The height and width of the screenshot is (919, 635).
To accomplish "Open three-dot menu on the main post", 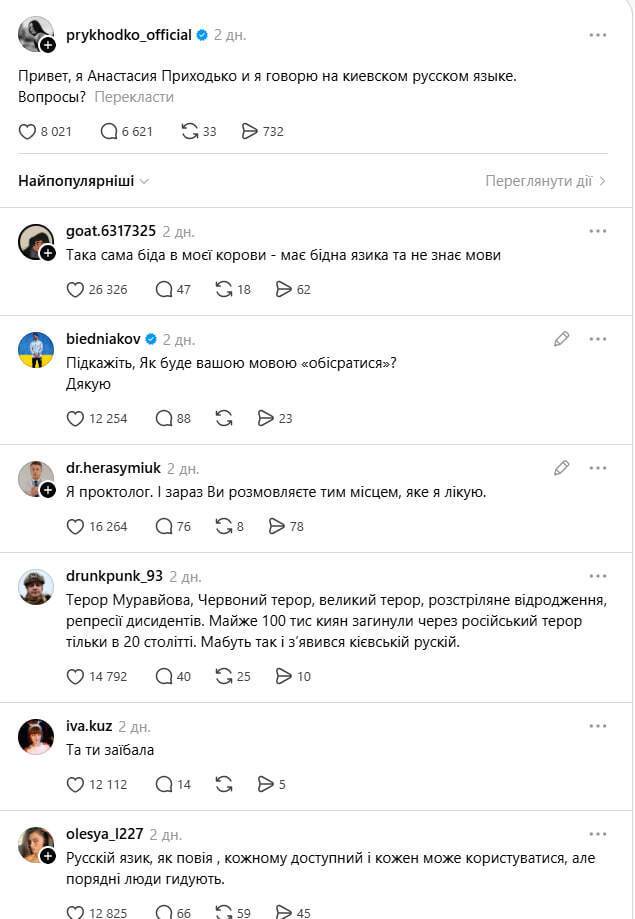I will [x=597, y=35].
